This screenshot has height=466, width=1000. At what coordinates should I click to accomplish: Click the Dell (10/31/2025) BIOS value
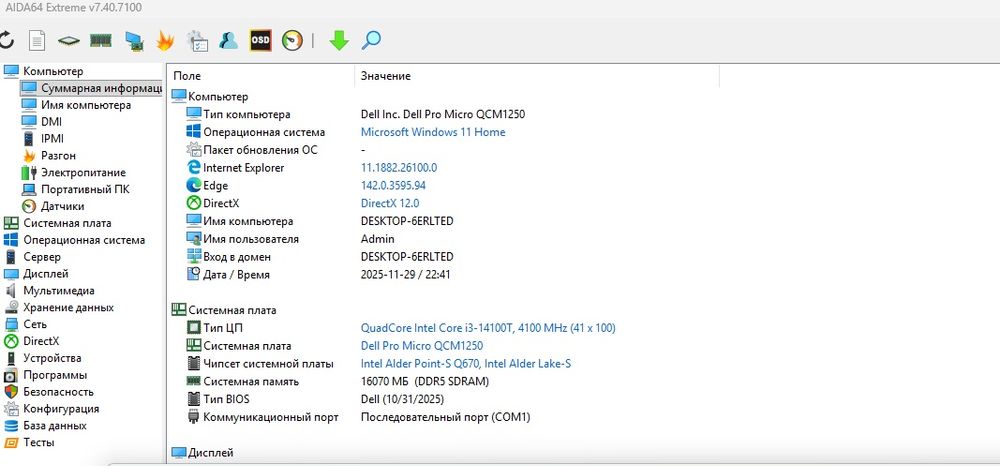[x=402, y=400]
